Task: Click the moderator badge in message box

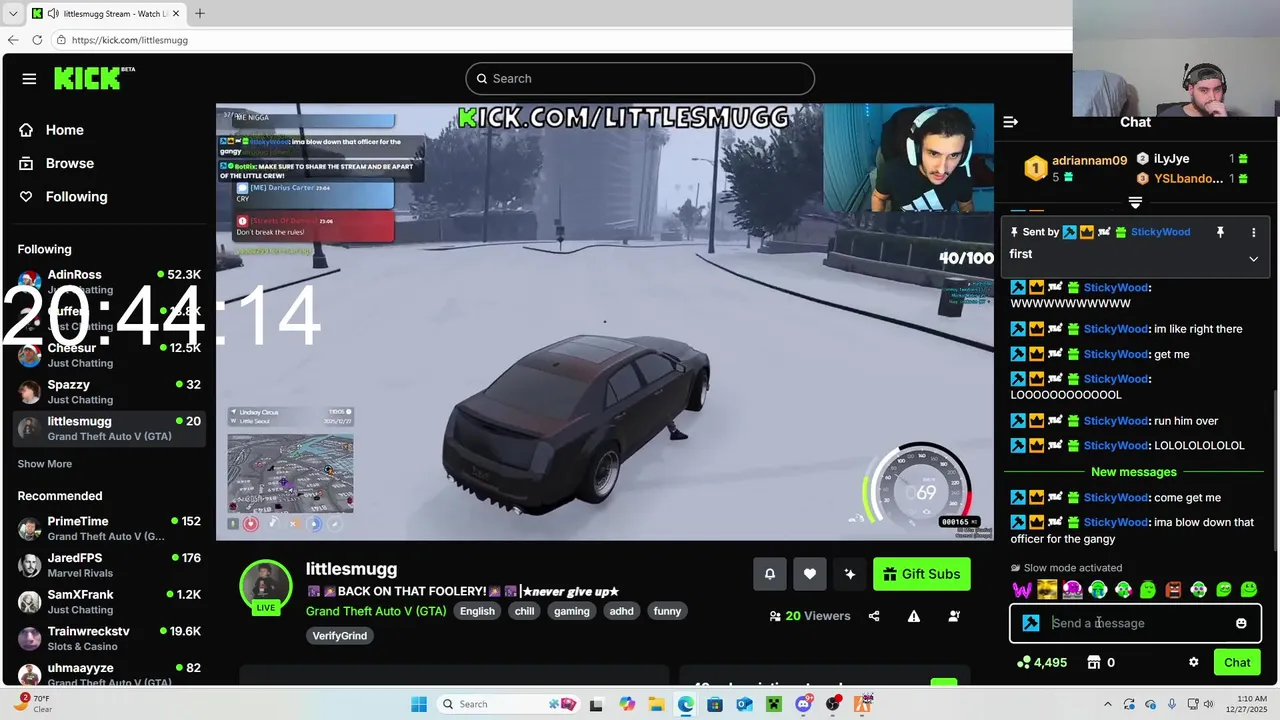Action: (x=1031, y=623)
